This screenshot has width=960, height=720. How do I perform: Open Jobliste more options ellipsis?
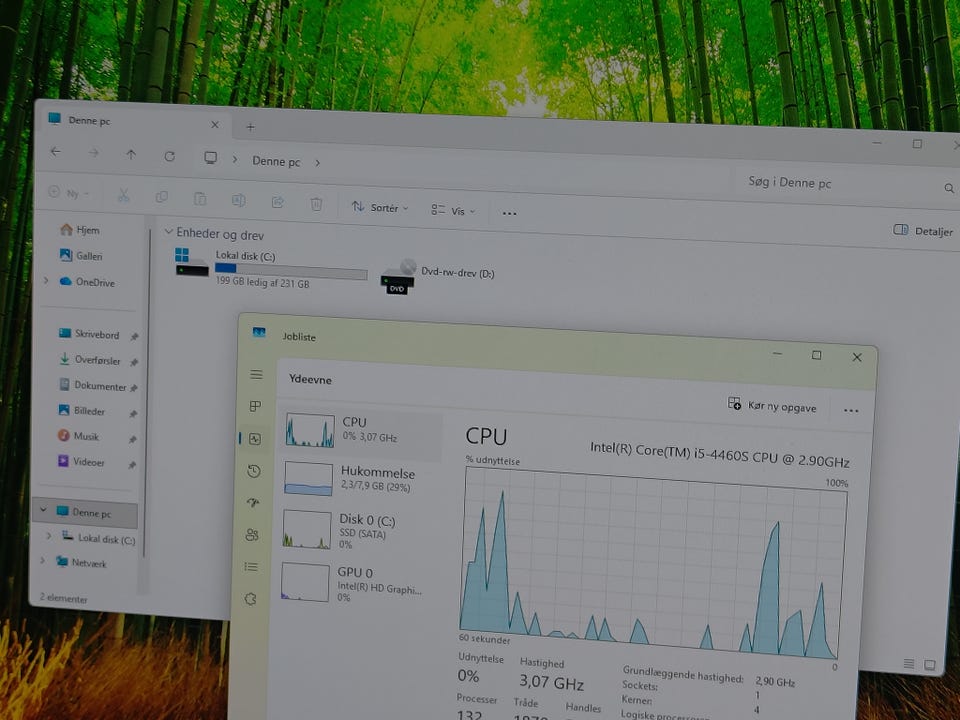click(851, 410)
